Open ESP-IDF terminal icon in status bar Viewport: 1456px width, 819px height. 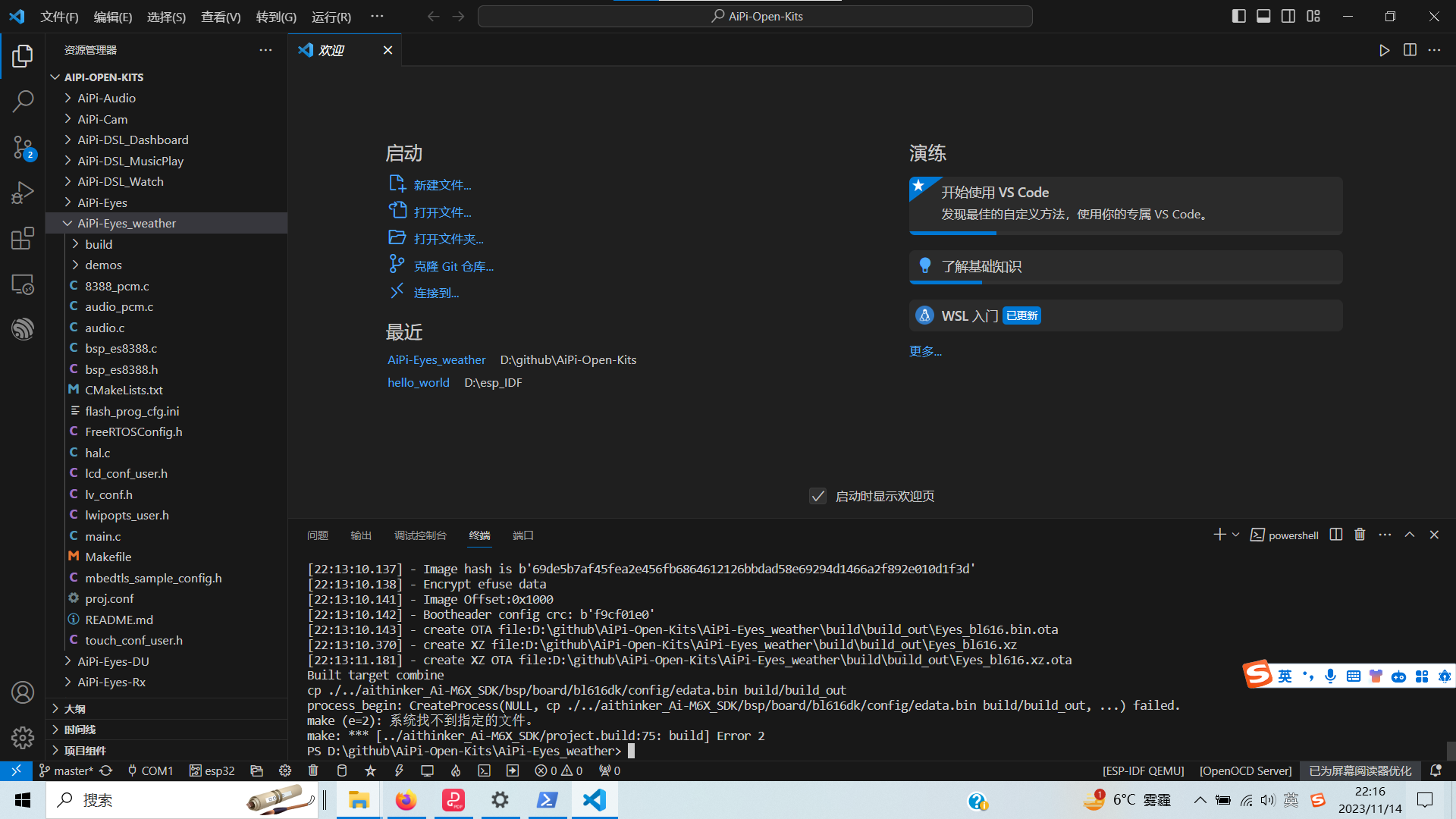[484, 770]
